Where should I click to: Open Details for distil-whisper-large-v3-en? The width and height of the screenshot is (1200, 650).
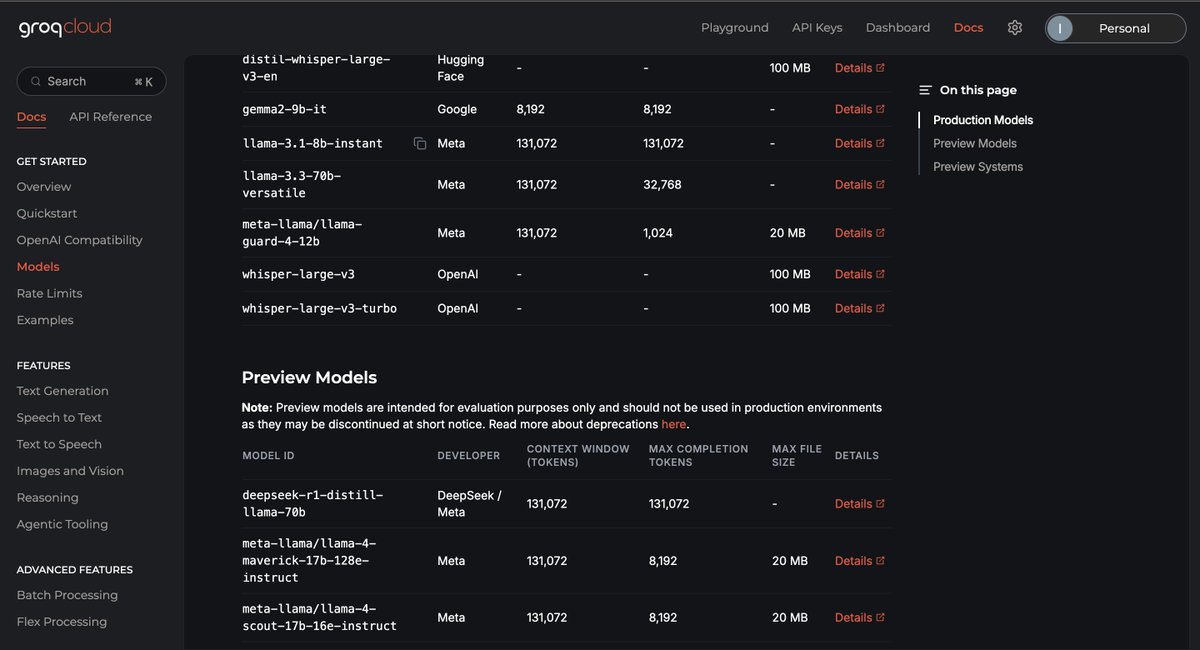860,68
